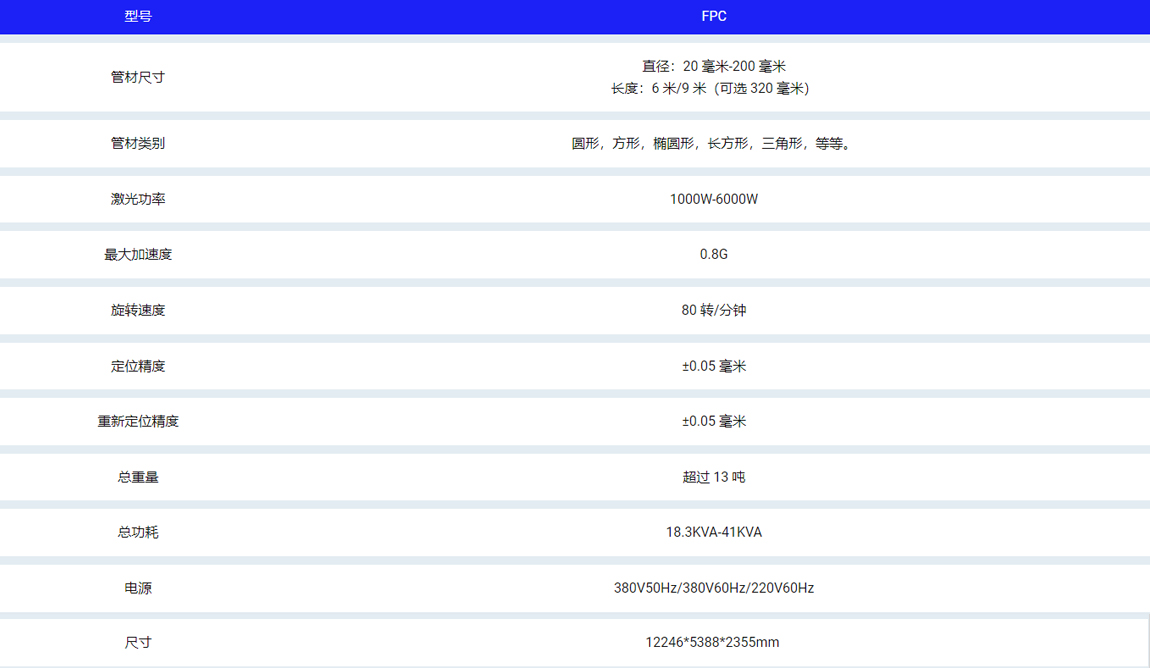Screen dimensions: 1150x668
Task: Click the diameter value 20 毫米-200 毫米
Action: click(x=713, y=66)
